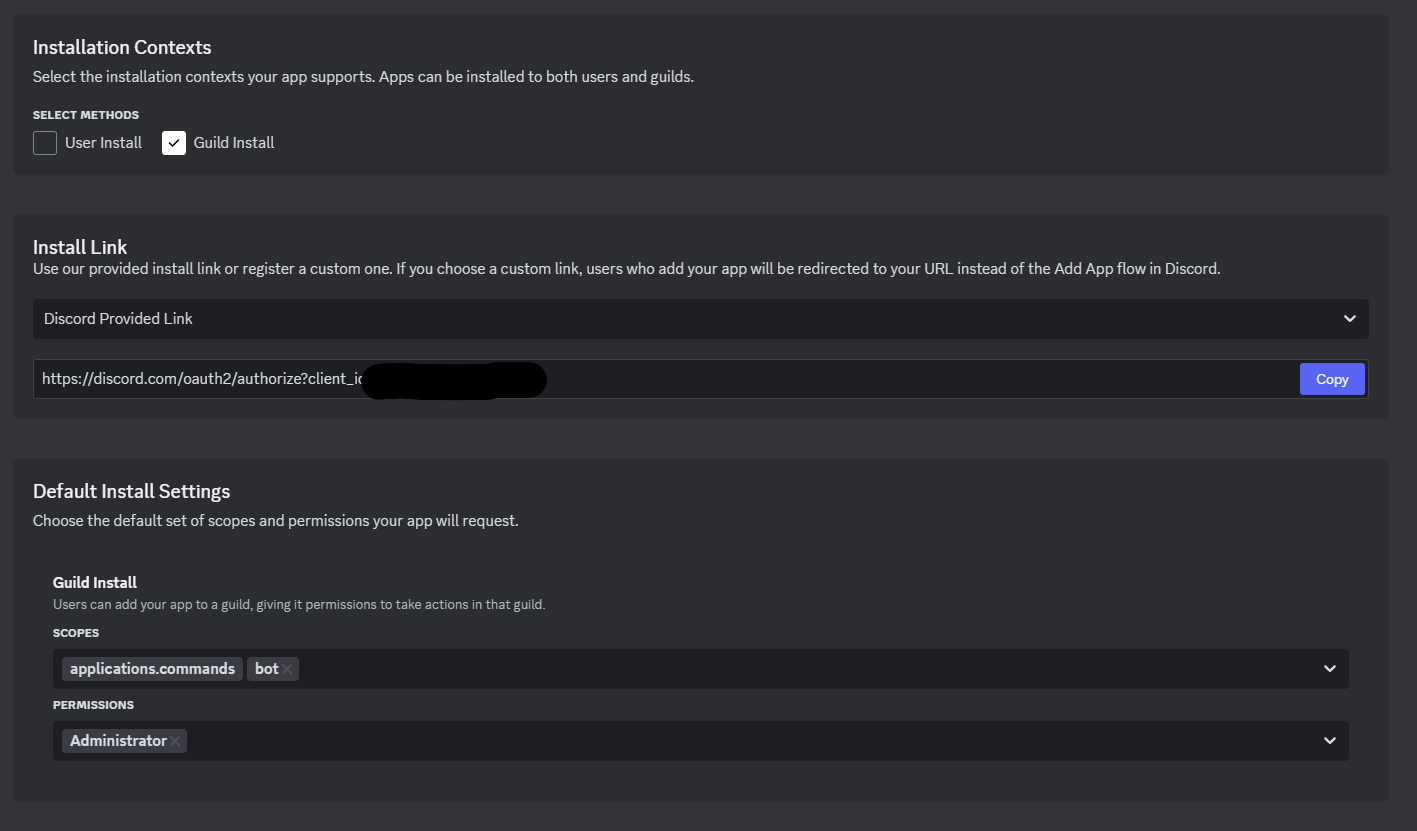Click the bot scope tag label
This screenshot has height=831, width=1417.
click(x=266, y=669)
